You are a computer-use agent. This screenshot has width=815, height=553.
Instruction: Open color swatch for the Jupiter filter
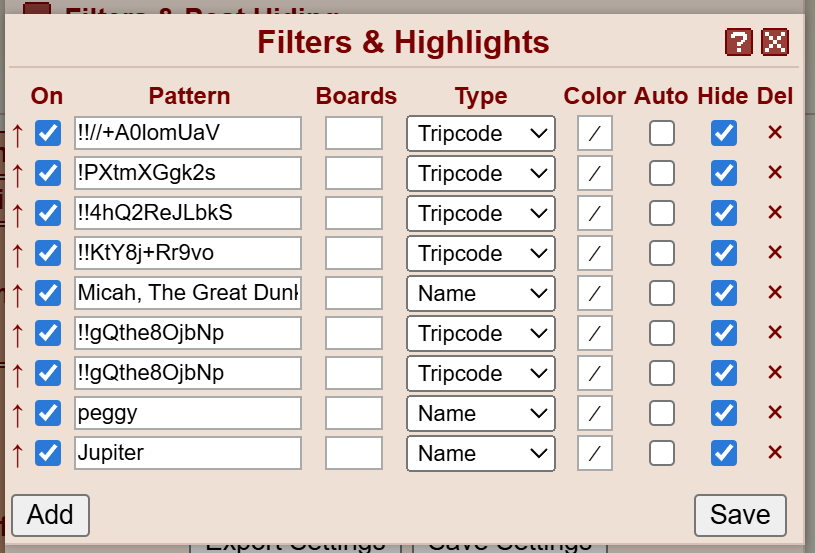pos(595,454)
